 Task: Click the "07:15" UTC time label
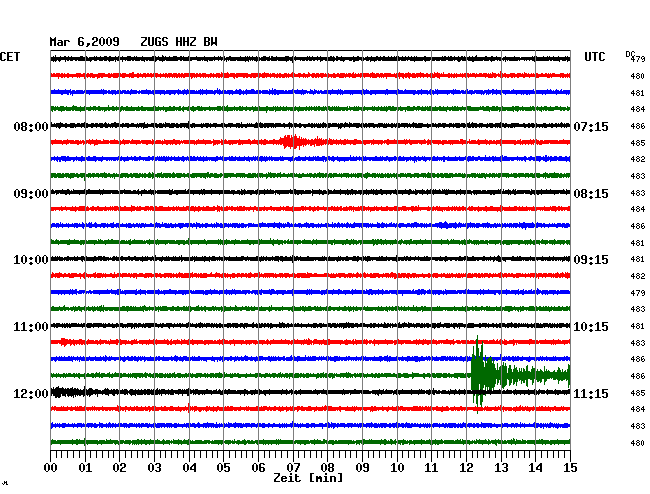(x=591, y=126)
